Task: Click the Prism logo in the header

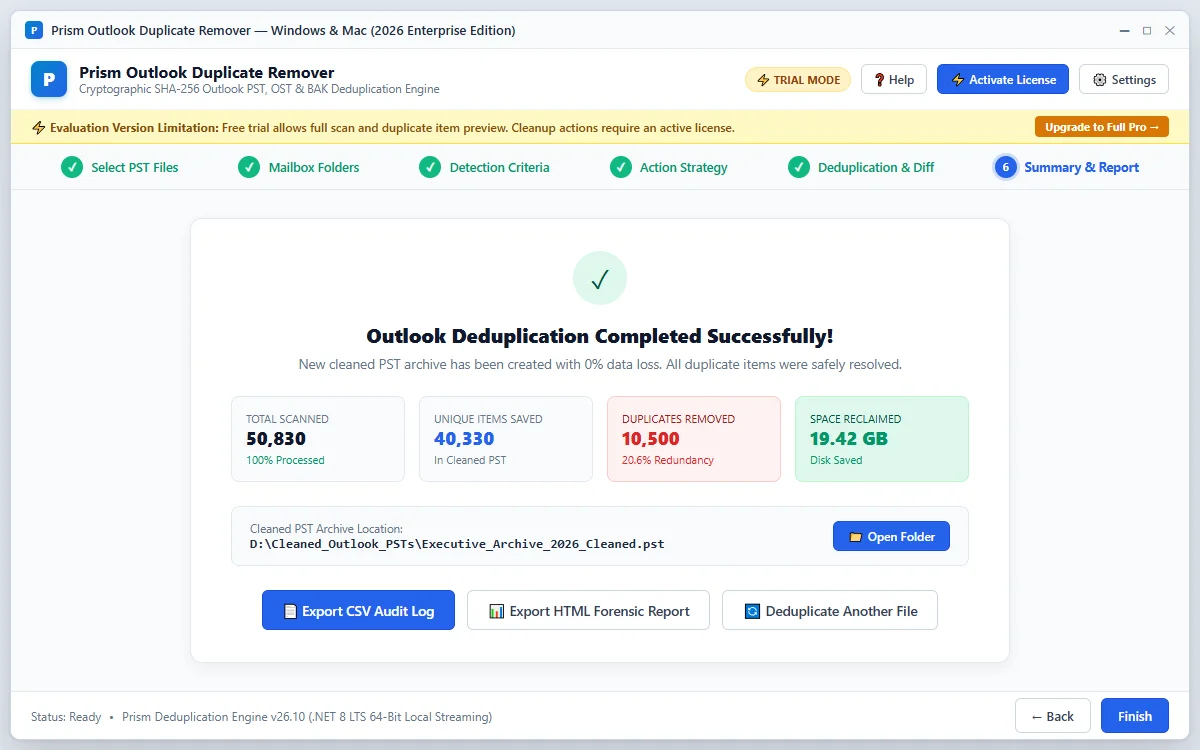Action: (x=49, y=79)
